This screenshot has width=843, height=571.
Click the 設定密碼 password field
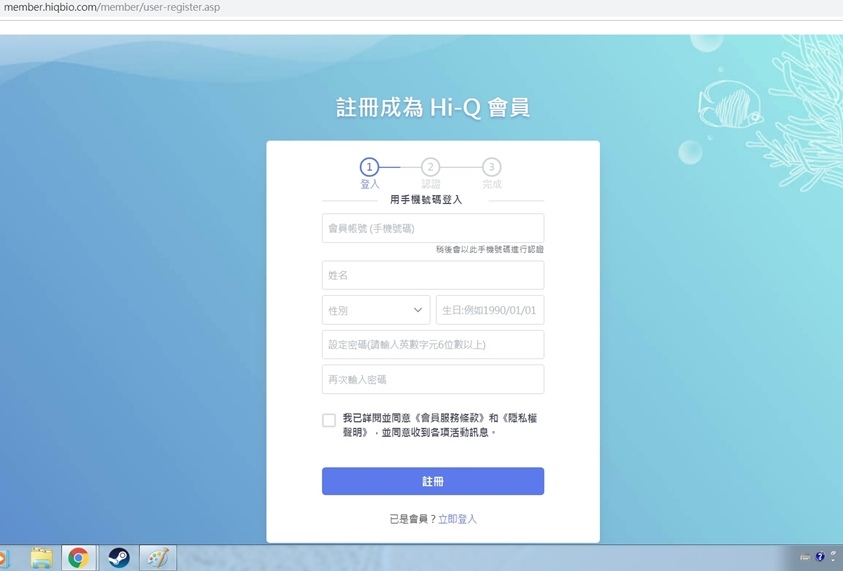pos(433,345)
